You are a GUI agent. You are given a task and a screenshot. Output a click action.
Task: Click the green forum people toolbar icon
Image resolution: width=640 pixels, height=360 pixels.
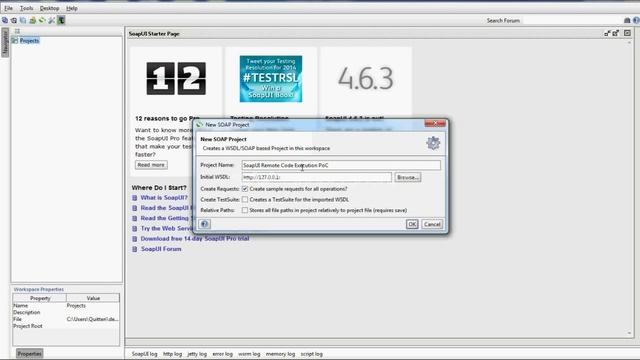(x=32, y=20)
